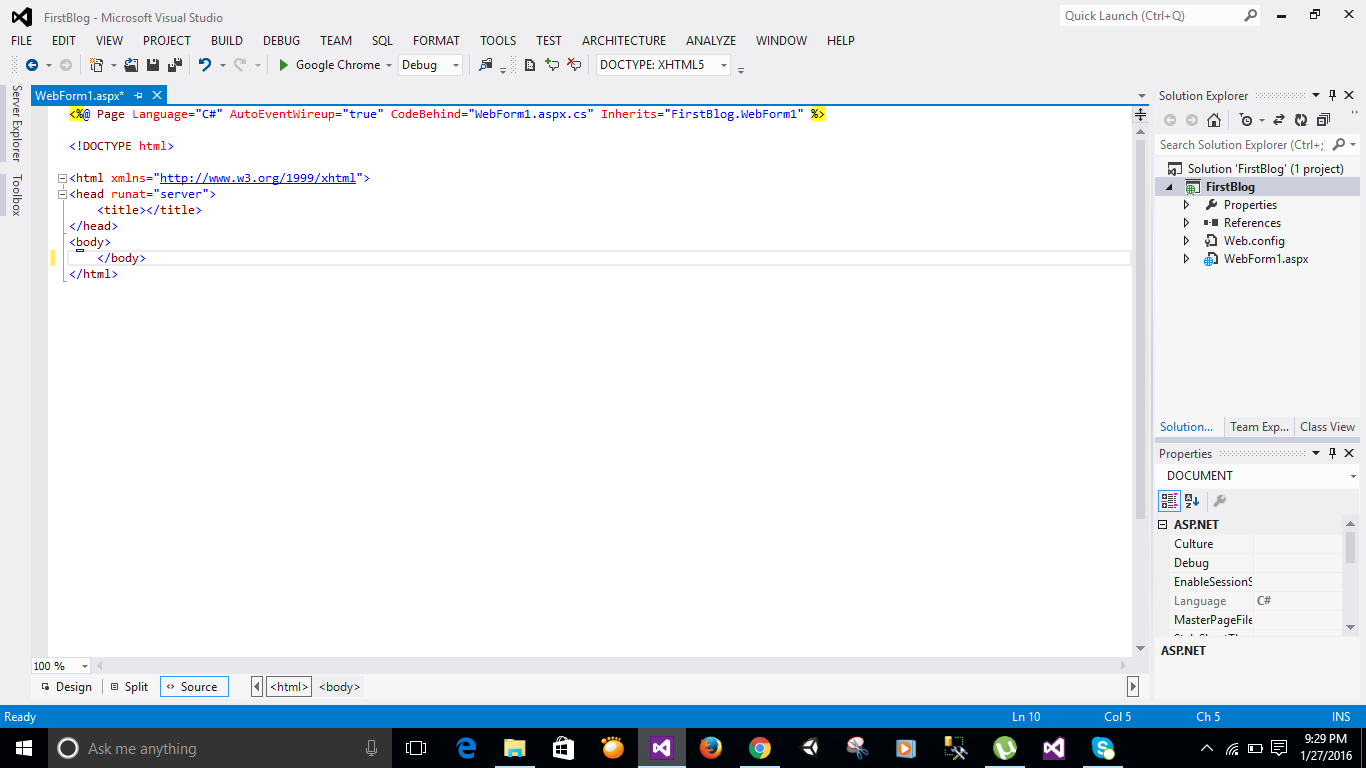Open the DOCUMENT object dropdown in Properties
1366x768 pixels.
tap(1353, 476)
